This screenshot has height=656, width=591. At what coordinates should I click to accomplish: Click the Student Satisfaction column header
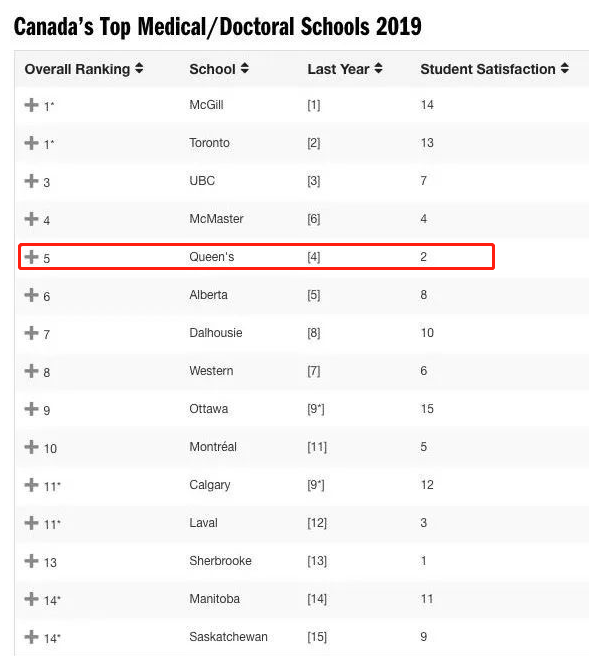[488, 69]
